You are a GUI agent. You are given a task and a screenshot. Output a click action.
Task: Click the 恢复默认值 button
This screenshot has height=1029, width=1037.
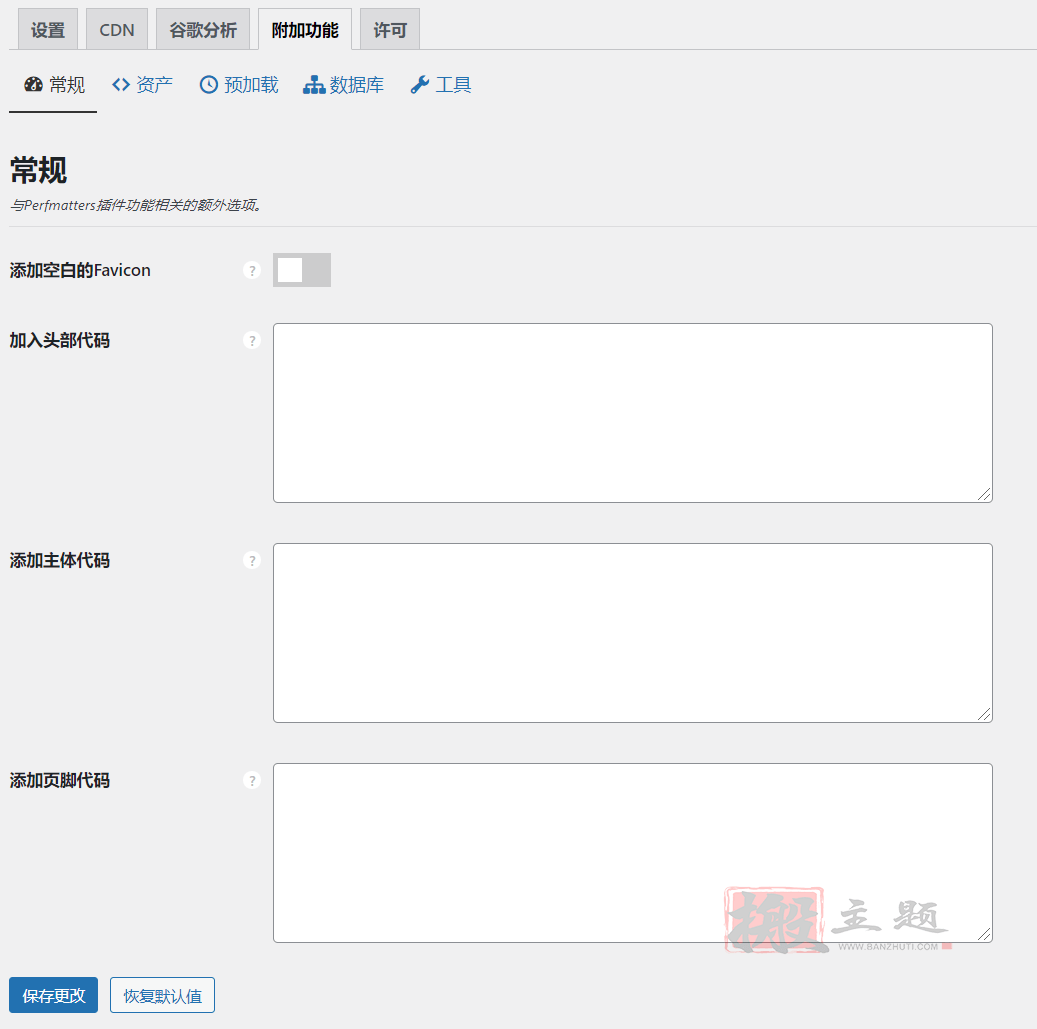[163, 995]
